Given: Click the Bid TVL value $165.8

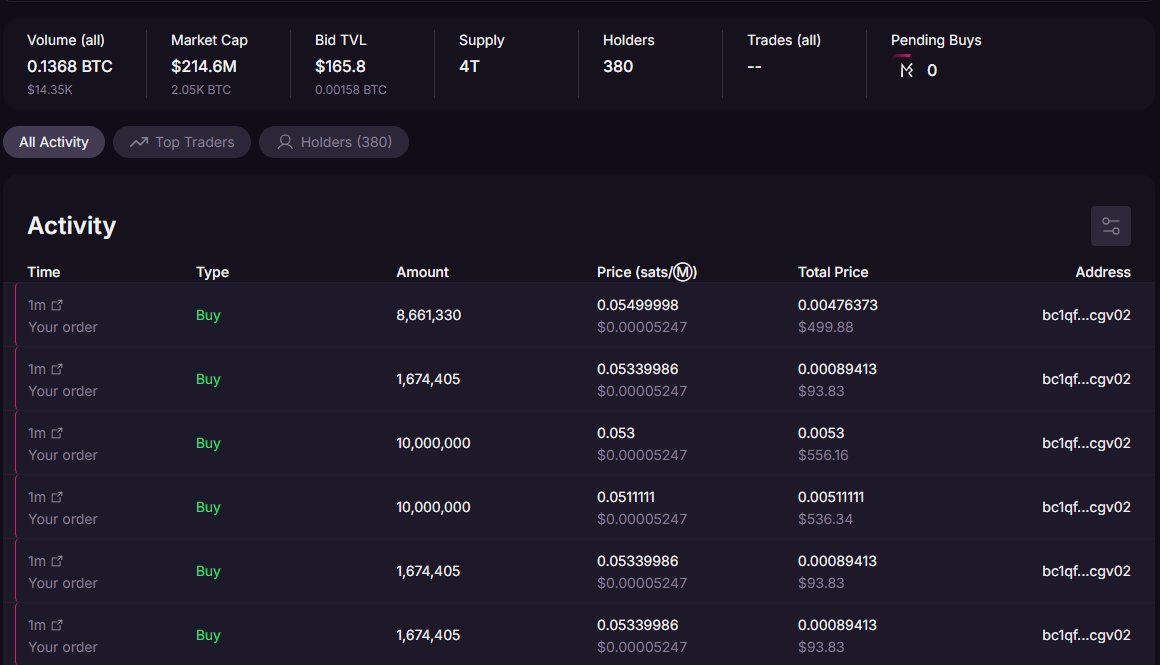Looking at the screenshot, I should (x=340, y=67).
